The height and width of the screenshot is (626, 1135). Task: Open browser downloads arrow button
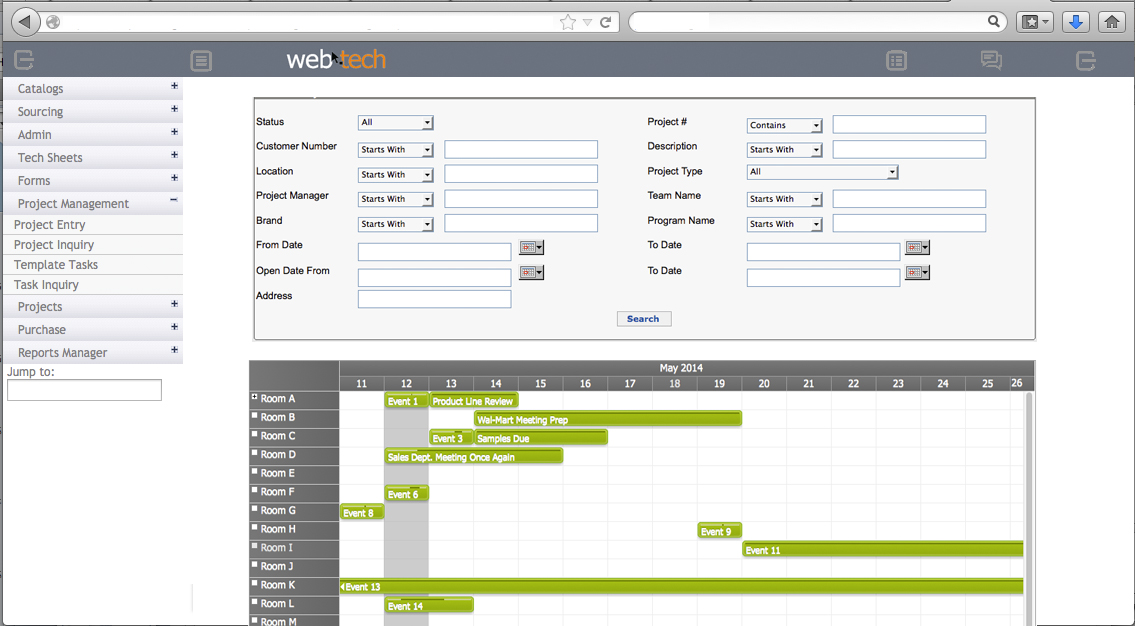1076,22
